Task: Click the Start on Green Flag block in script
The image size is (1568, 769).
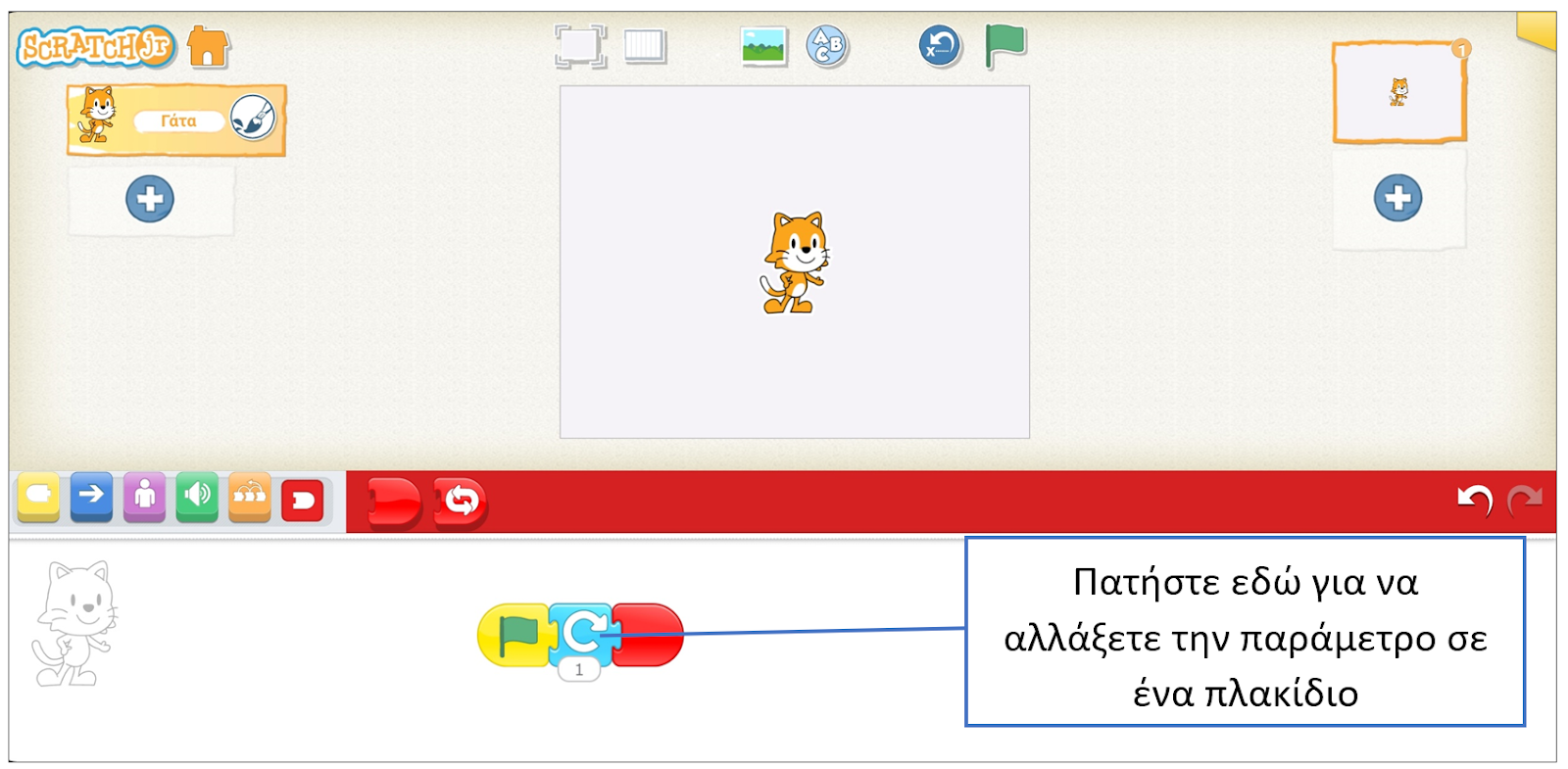Action: tap(515, 635)
